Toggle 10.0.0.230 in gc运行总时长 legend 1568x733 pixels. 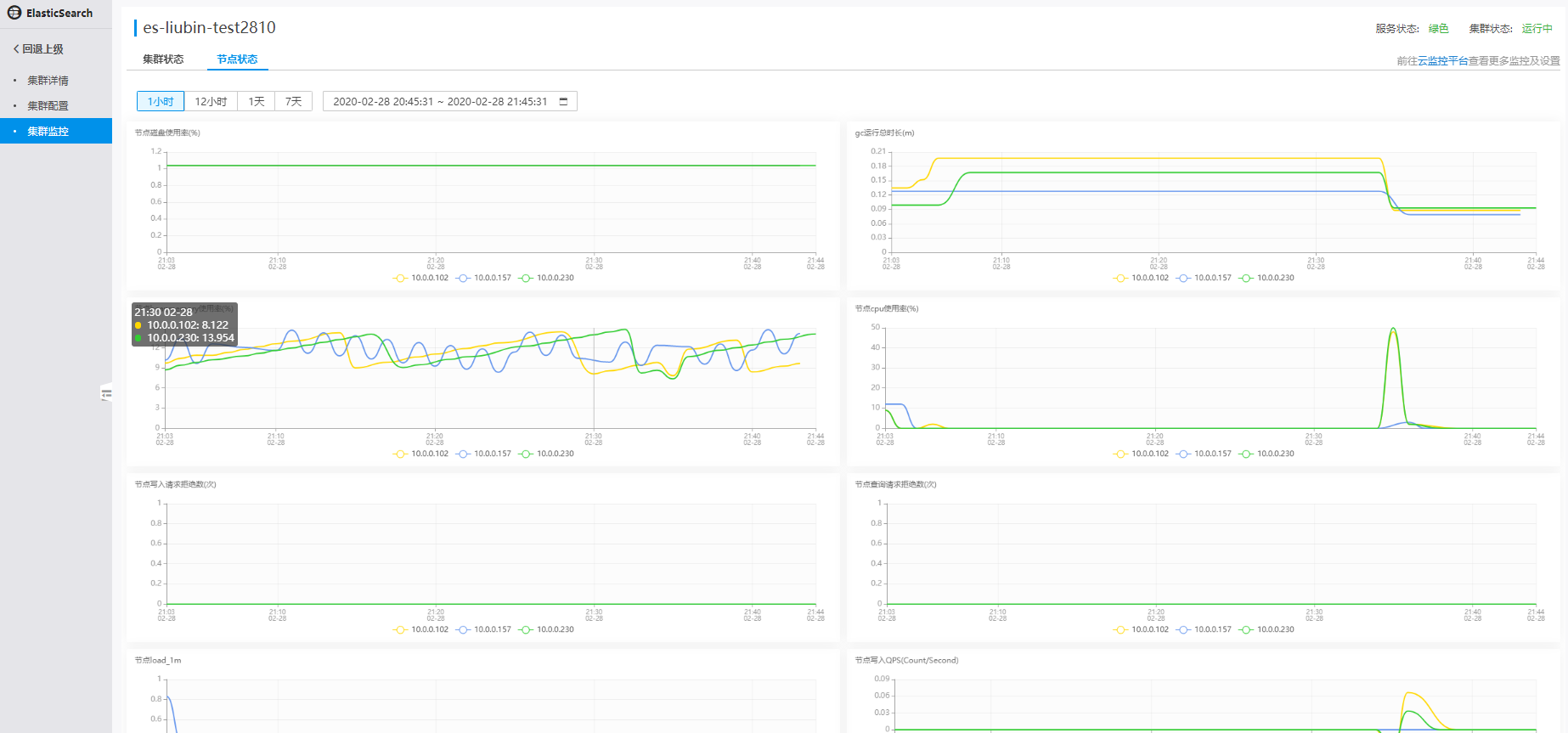[x=1267, y=278]
